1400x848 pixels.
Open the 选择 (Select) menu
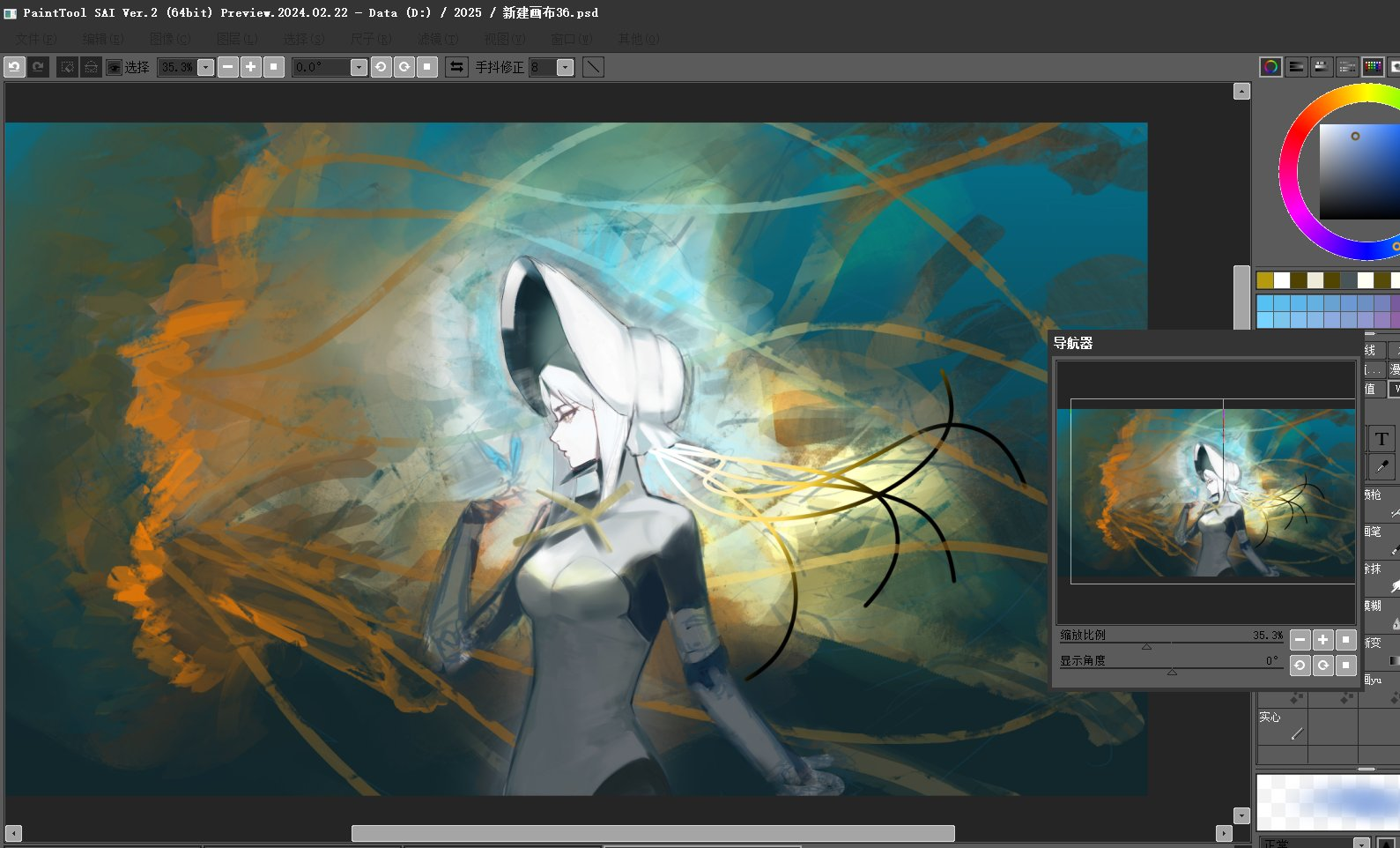(x=304, y=39)
